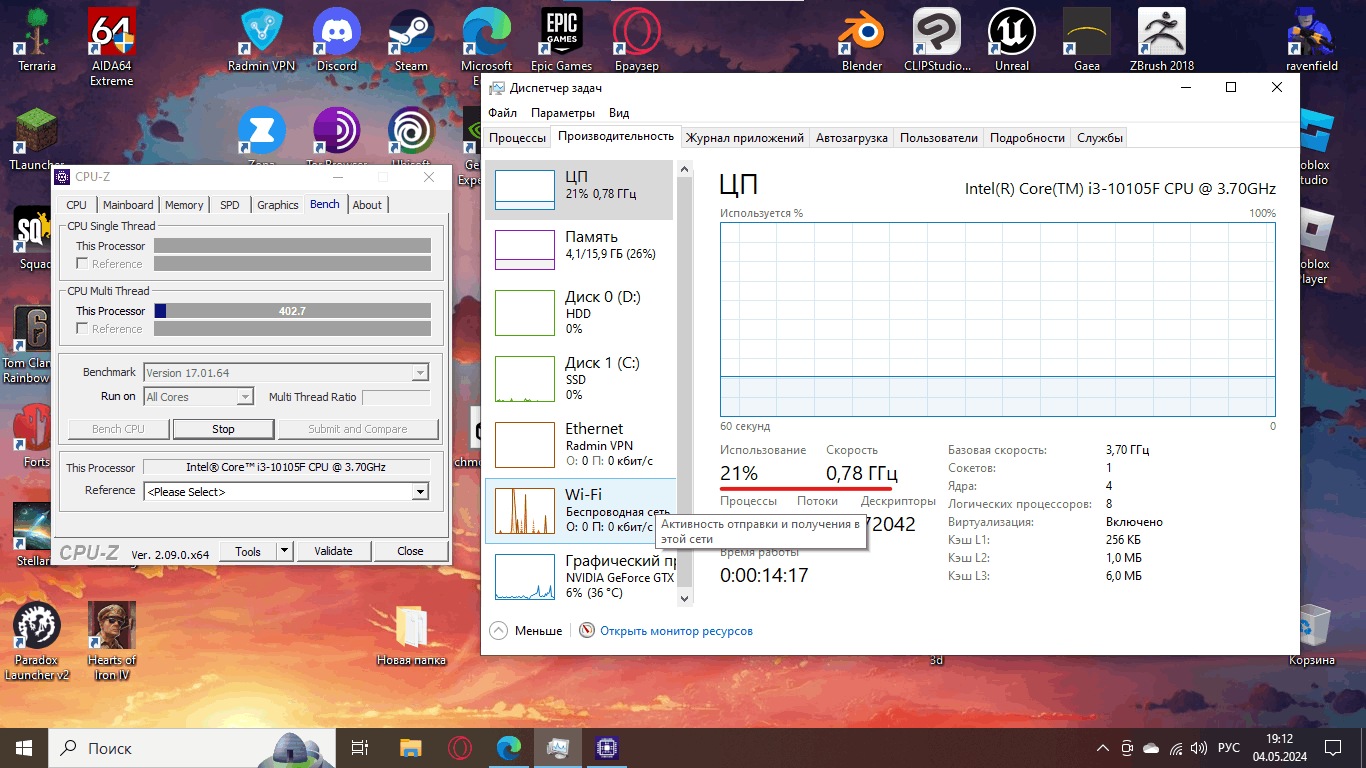Select Диск 0 (D:) performance item
Image resolution: width=1366 pixels, height=768 pixels.
[x=579, y=312]
